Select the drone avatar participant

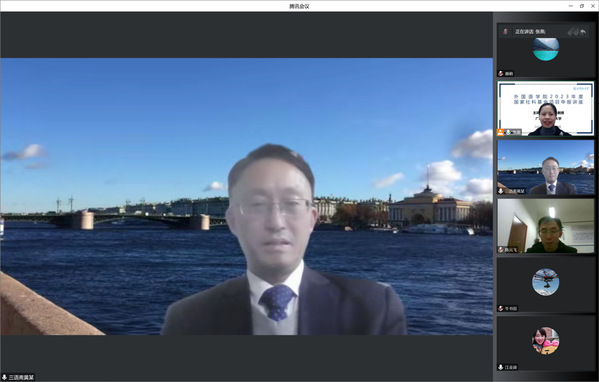(x=546, y=282)
